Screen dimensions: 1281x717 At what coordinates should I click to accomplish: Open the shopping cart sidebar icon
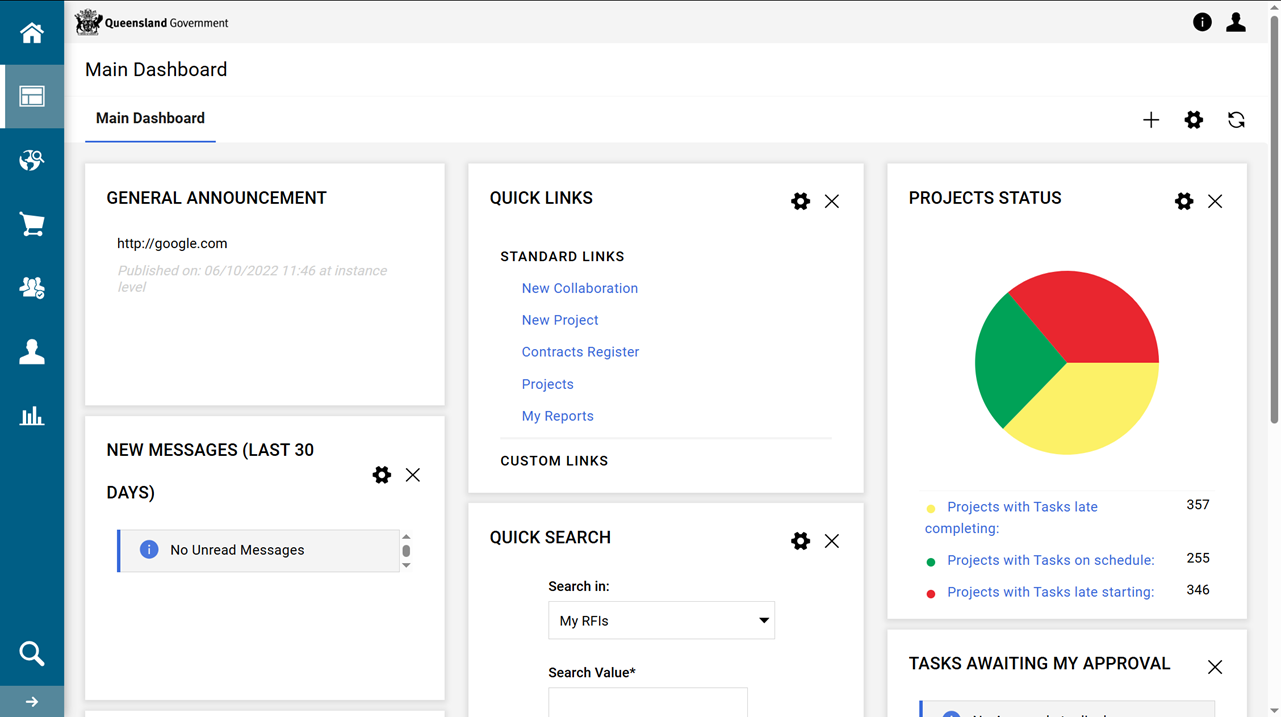coord(32,224)
